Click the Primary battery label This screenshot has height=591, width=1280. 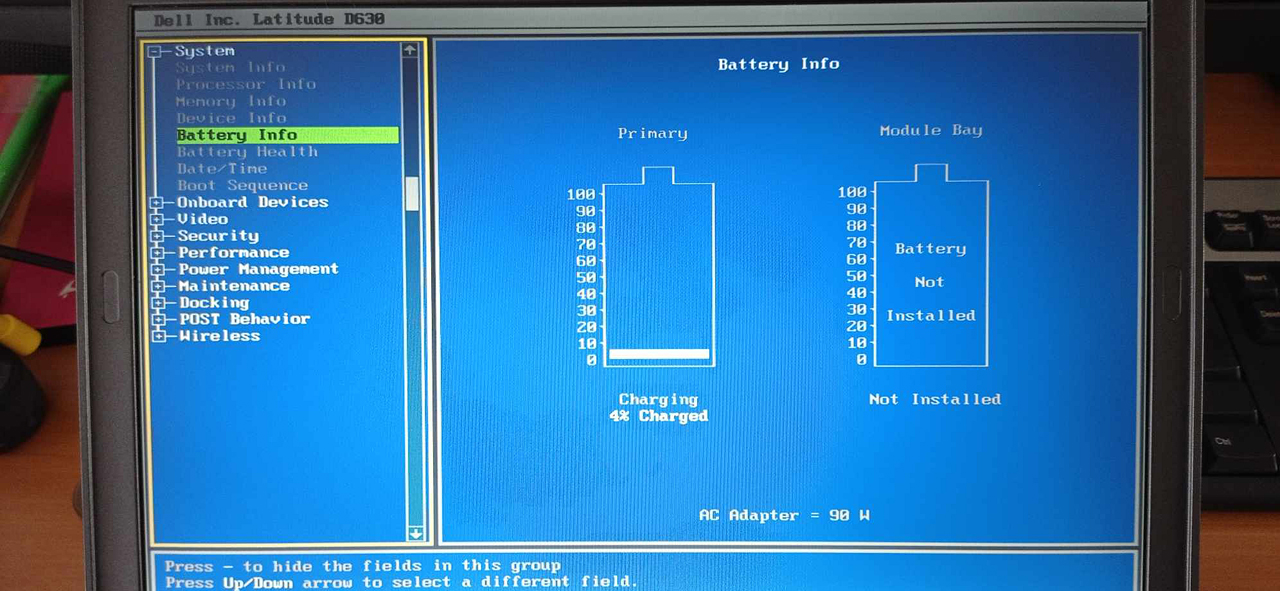pos(652,133)
